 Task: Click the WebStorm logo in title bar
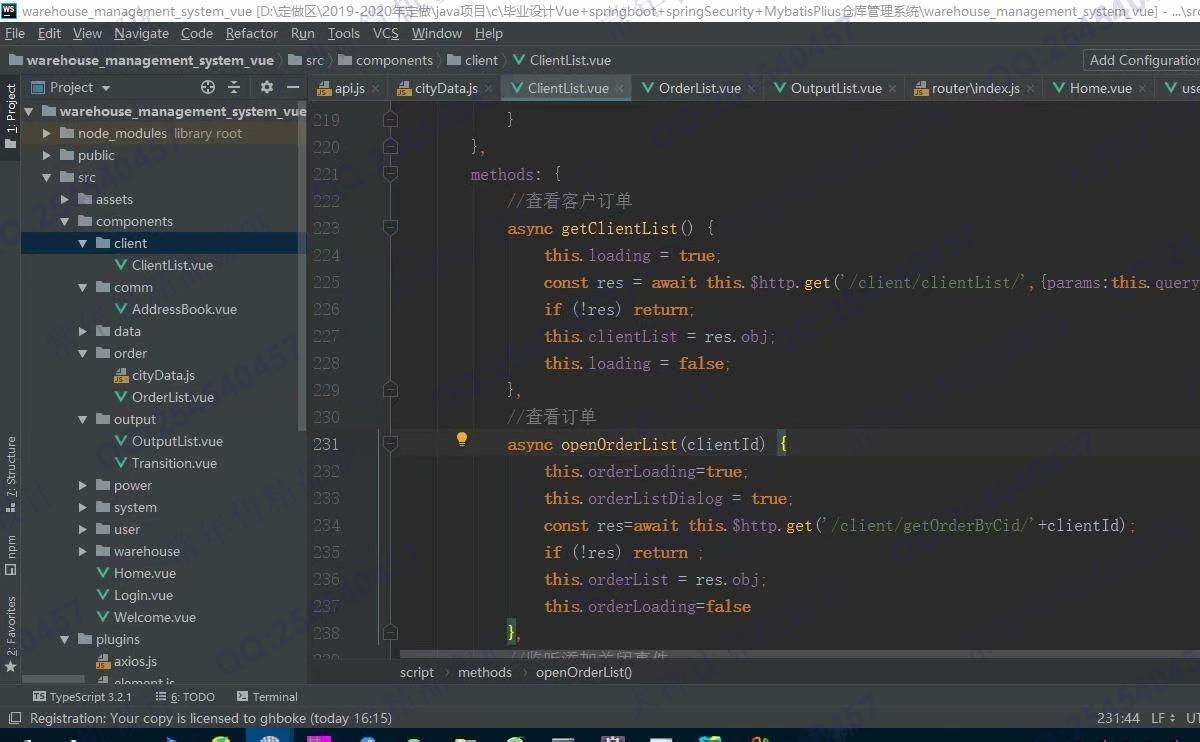coord(9,10)
